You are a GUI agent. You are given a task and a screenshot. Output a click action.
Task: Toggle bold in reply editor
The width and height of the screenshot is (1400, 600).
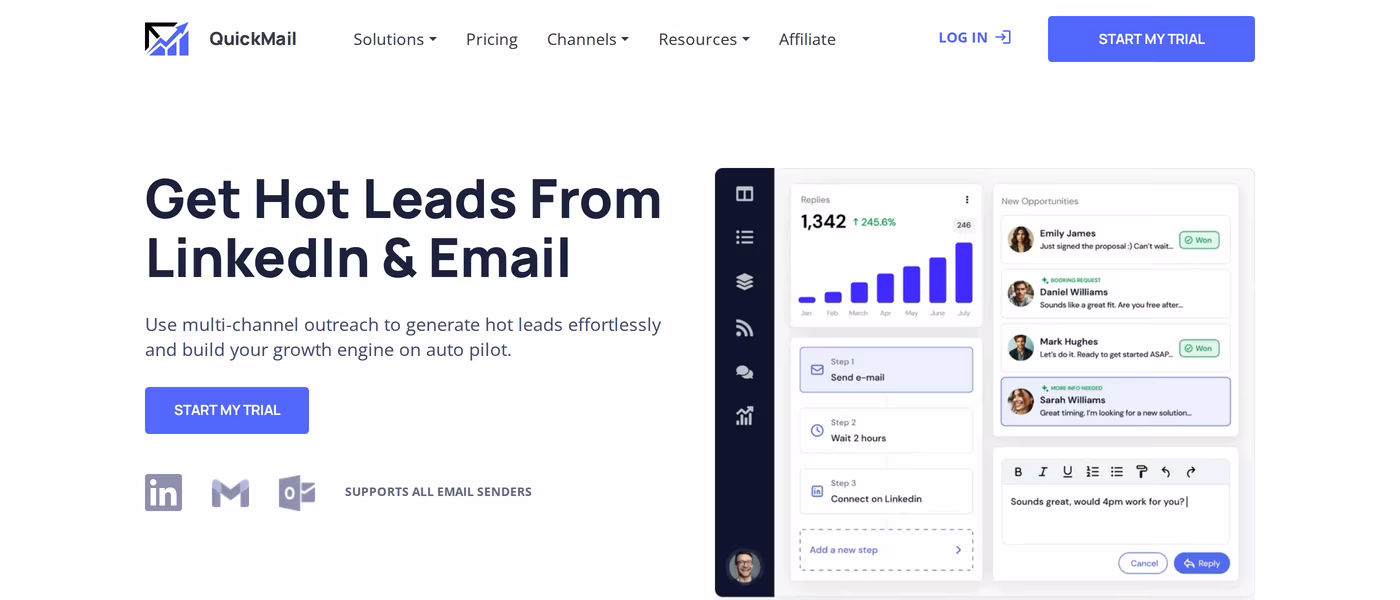(1018, 472)
